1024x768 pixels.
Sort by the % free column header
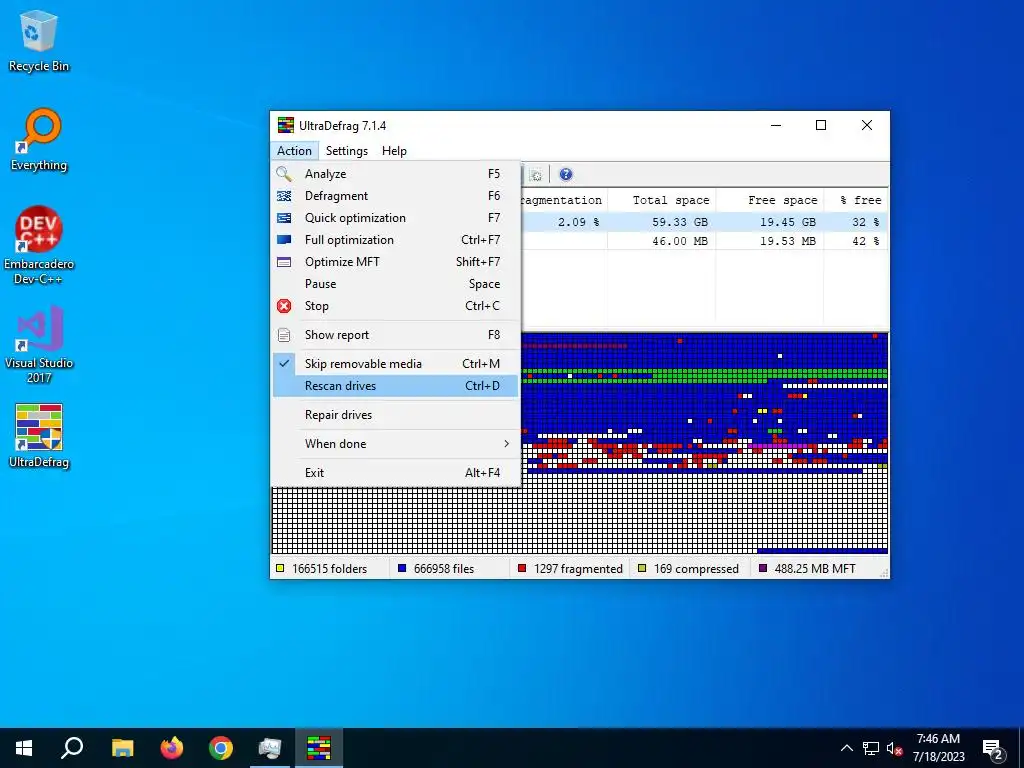click(856, 200)
